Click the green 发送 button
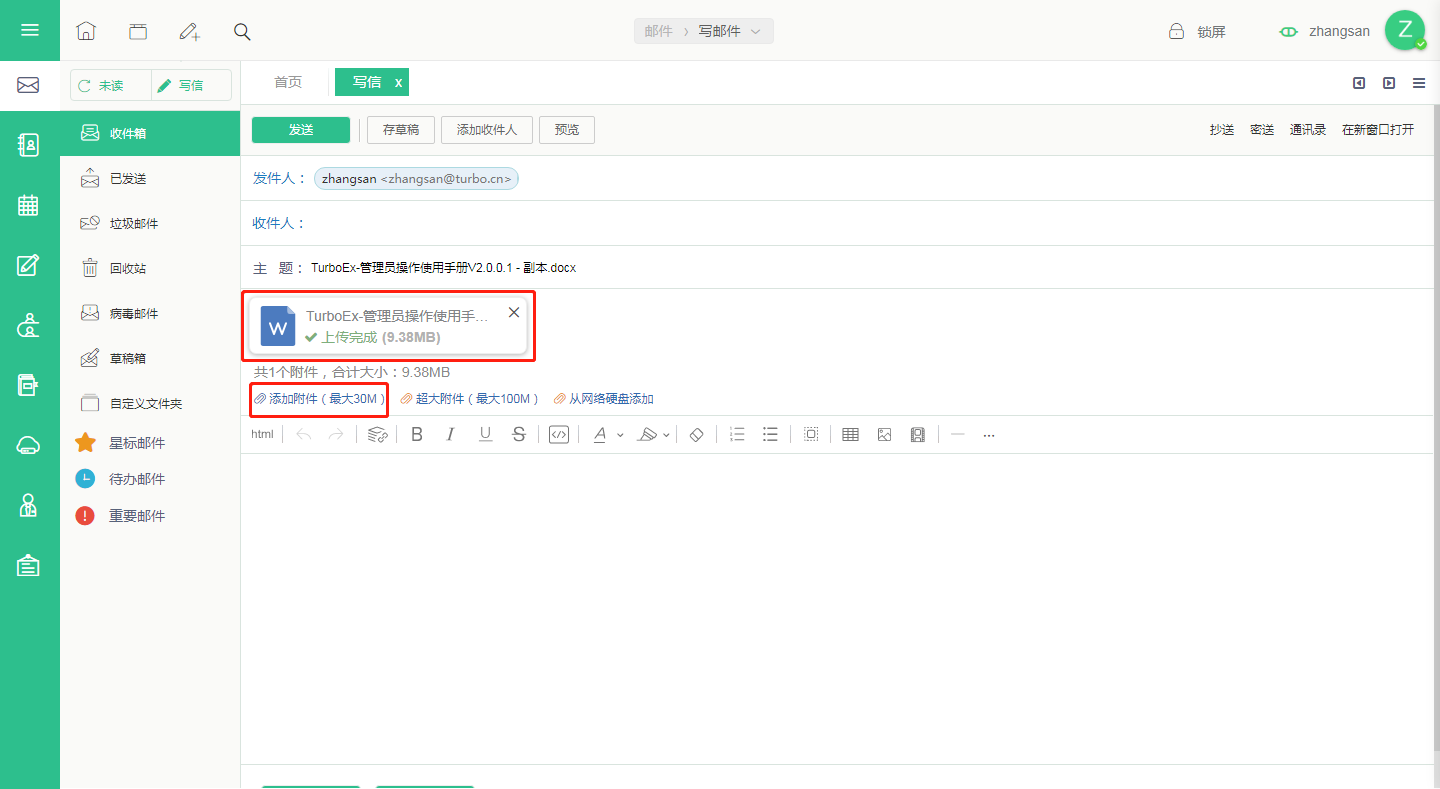Viewport: 1440px width, 789px height. [301, 130]
